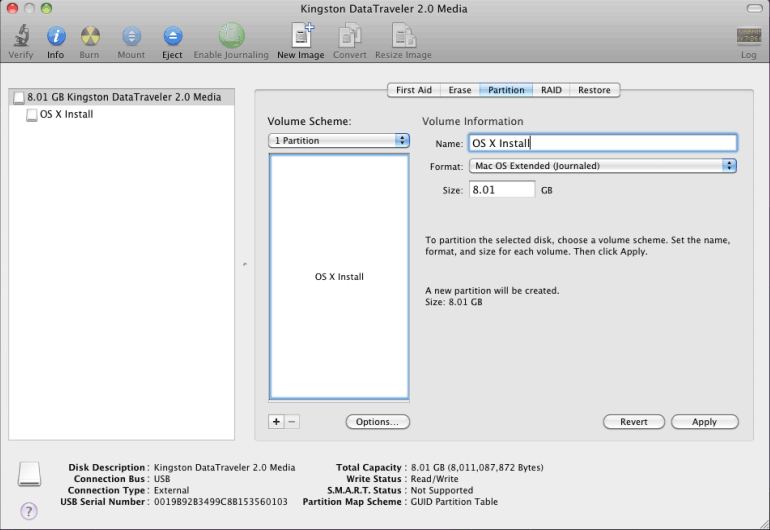Click volume icon beside OS X Install

tap(31, 115)
